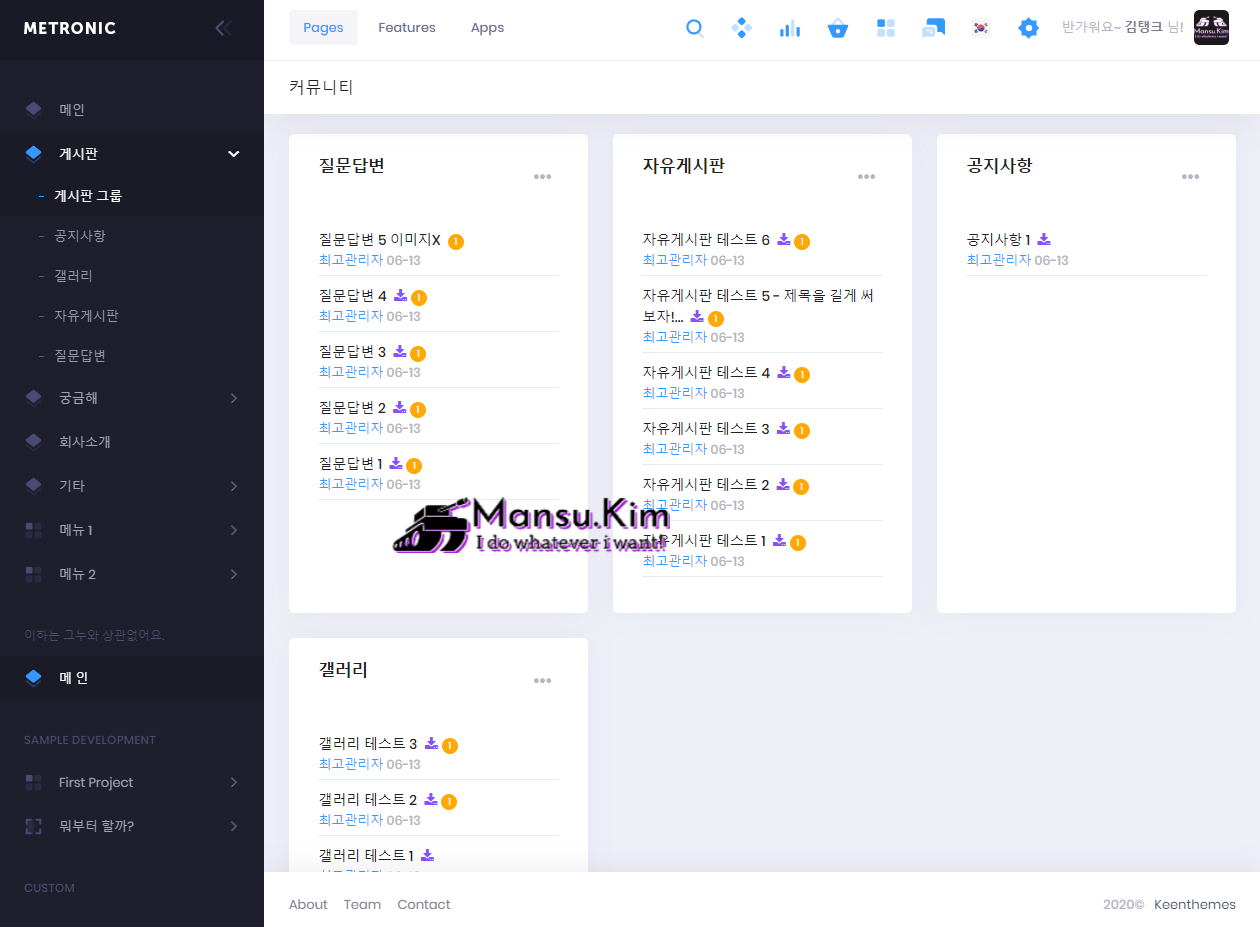This screenshot has width=1260, height=927.
Task: Click the 자유게시판 card heading
Action: 684,166
